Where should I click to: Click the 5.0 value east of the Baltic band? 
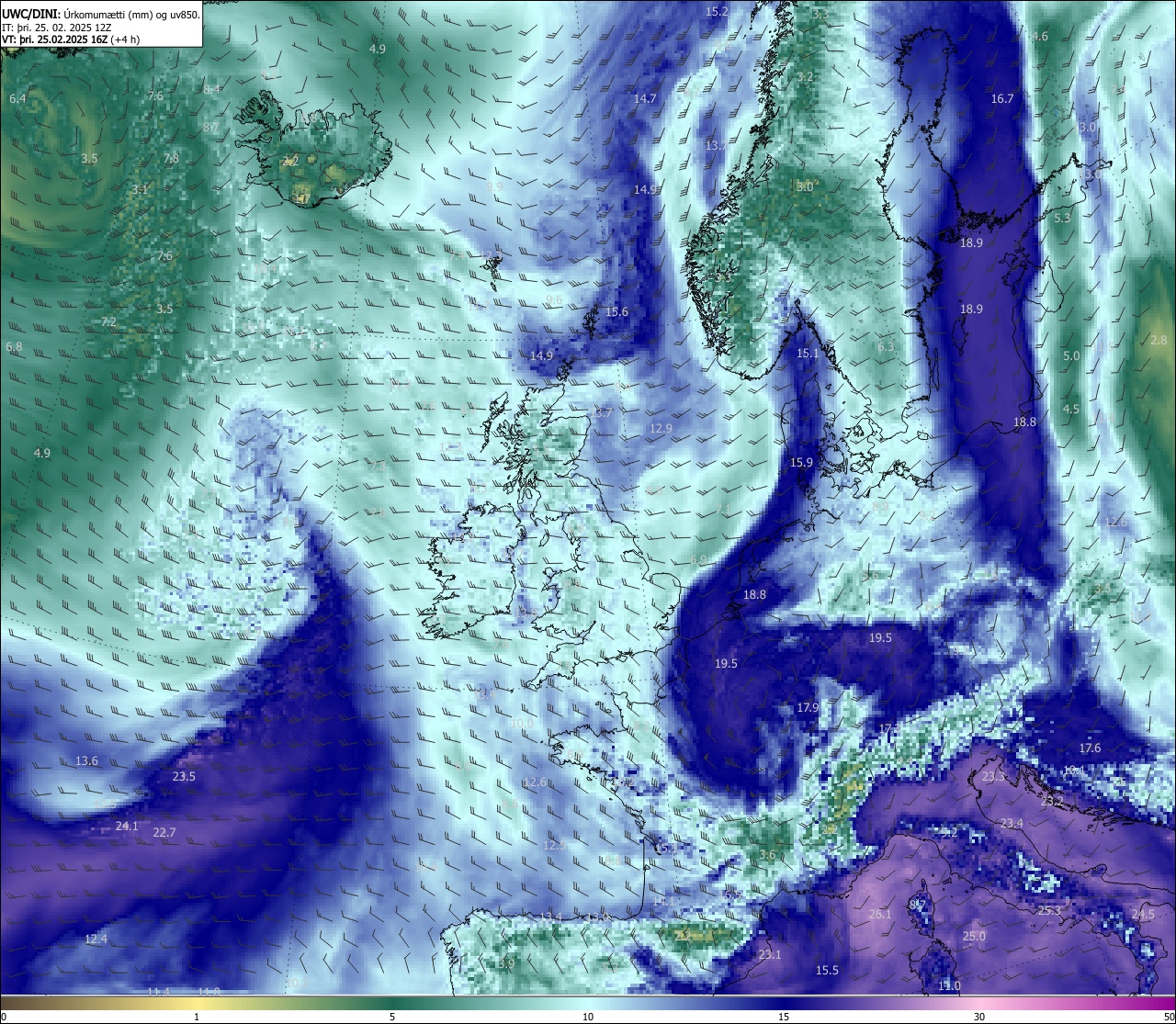click(1071, 355)
